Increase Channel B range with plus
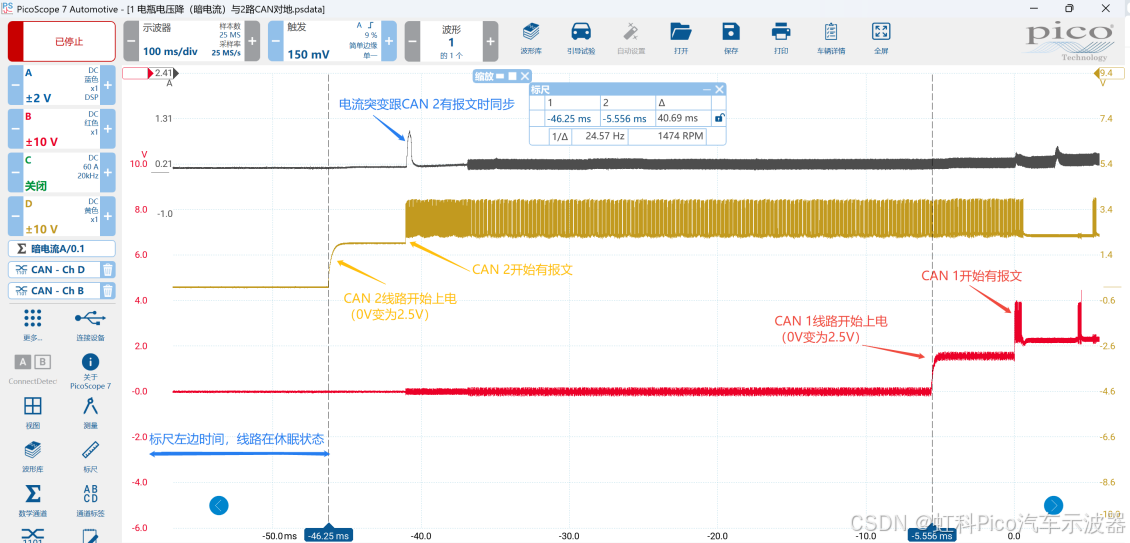1130x543 pixels. 107,128
